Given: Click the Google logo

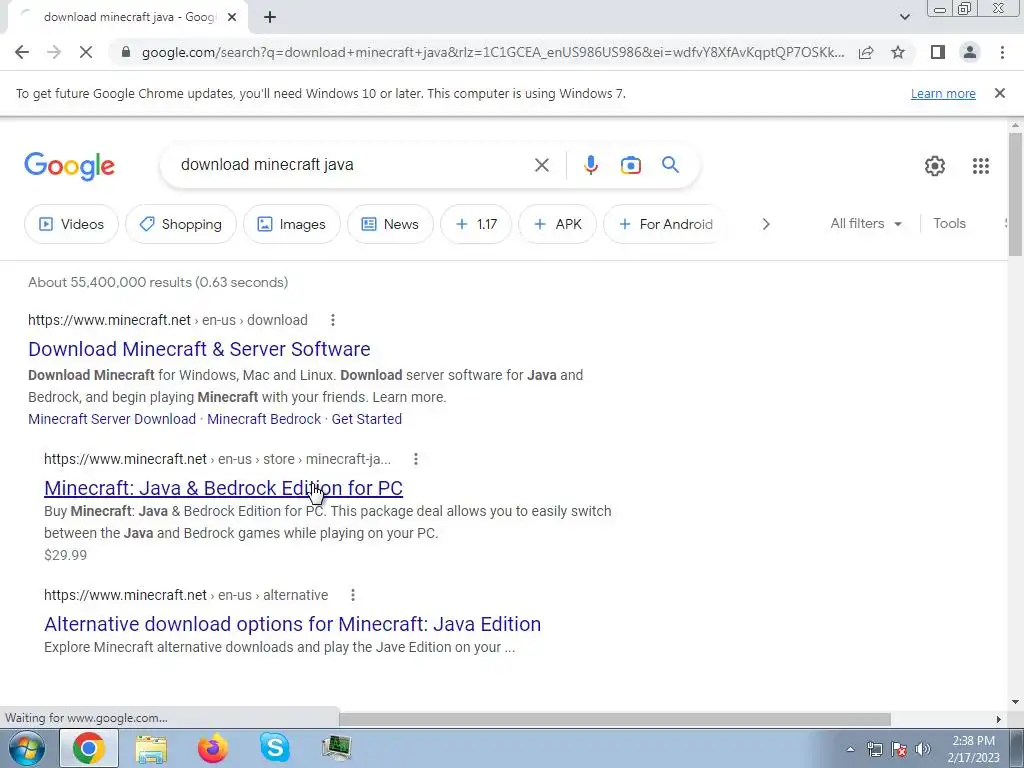Looking at the screenshot, I should click(x=69, y=166).
